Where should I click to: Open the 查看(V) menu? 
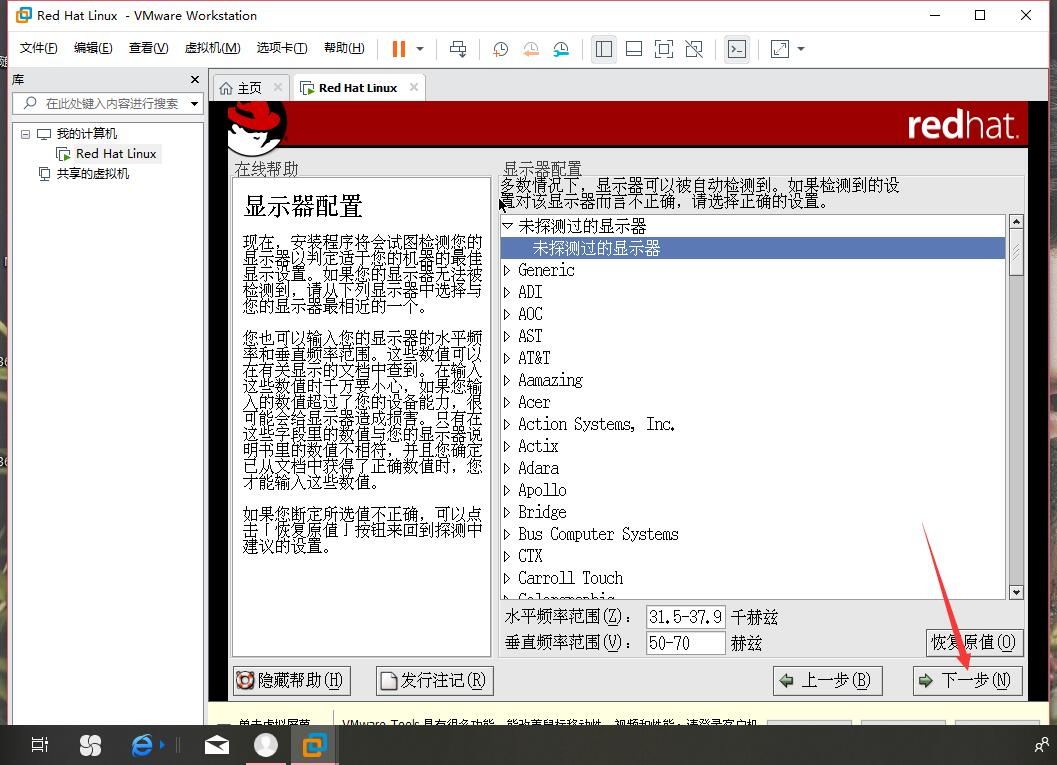pyautogui.click(x=148, y=48)
